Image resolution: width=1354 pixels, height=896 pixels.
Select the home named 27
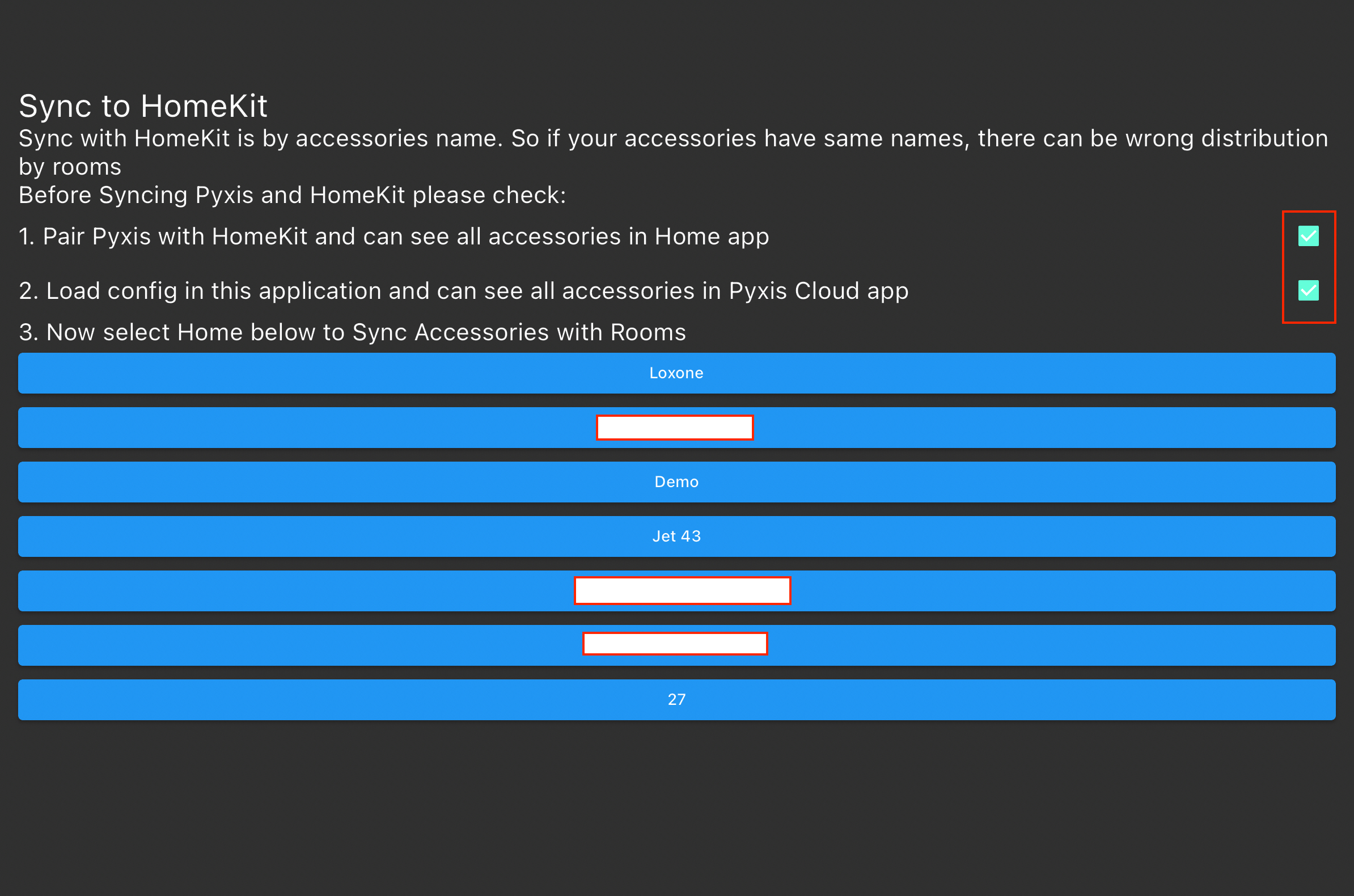click(676, 699)
